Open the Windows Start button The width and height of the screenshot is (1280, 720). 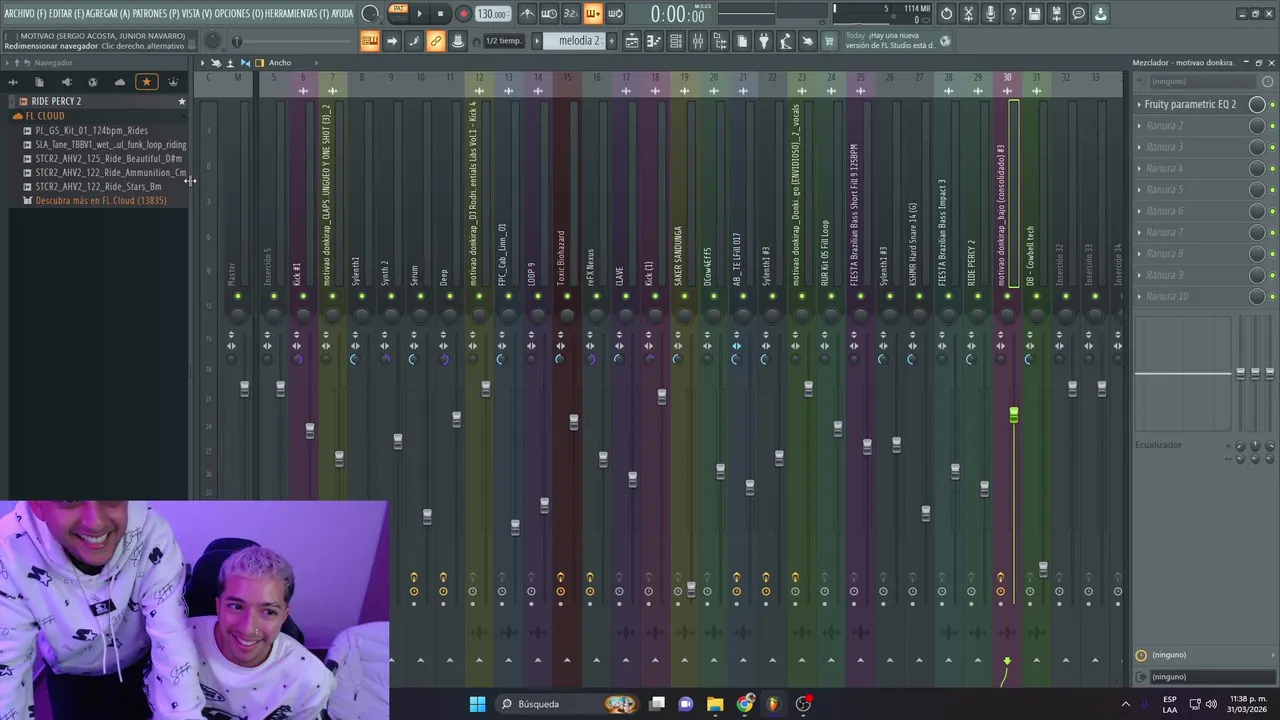[x=477, y=704]
